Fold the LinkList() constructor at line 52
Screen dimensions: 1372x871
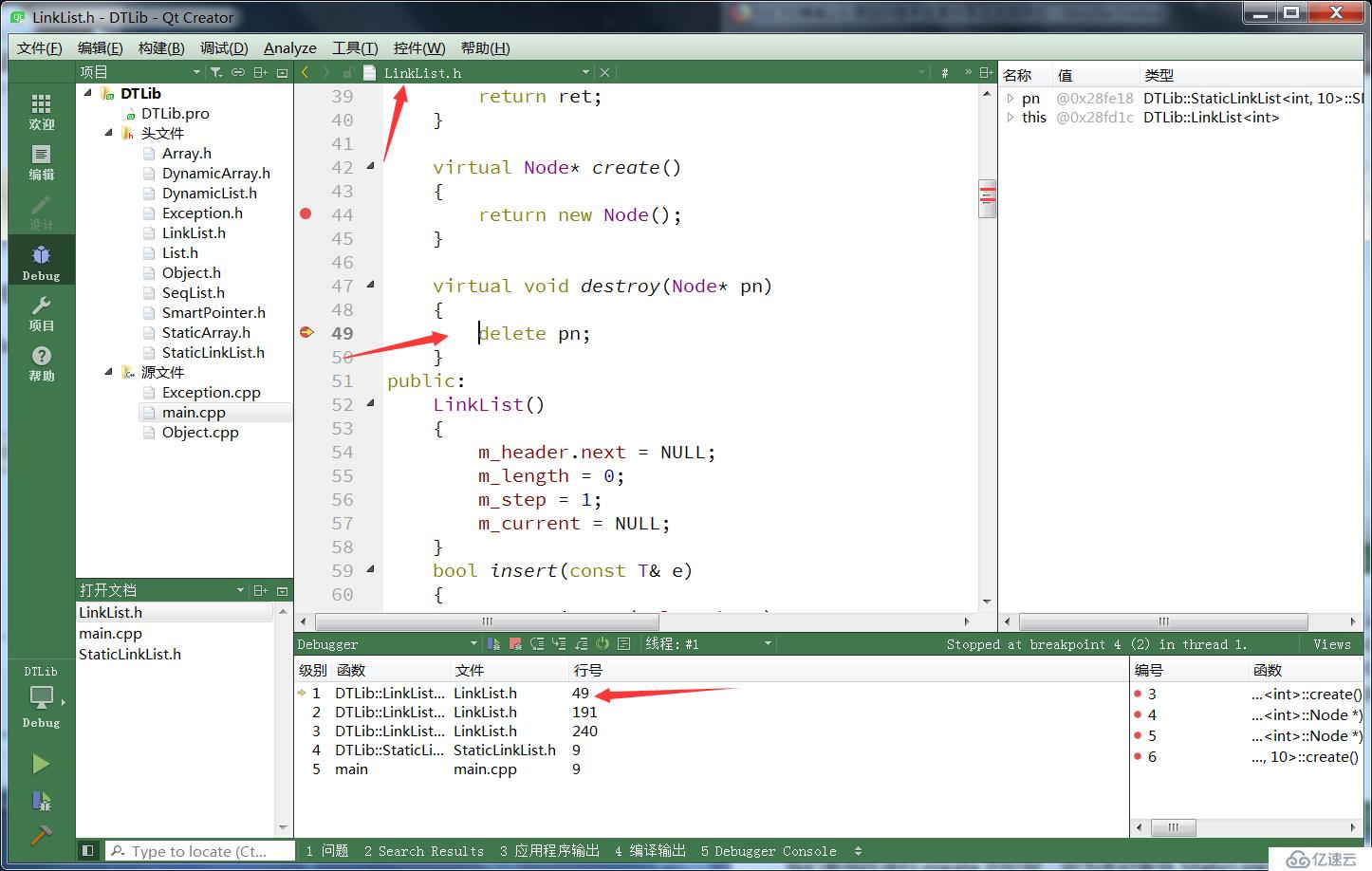[x=370, y=403]
